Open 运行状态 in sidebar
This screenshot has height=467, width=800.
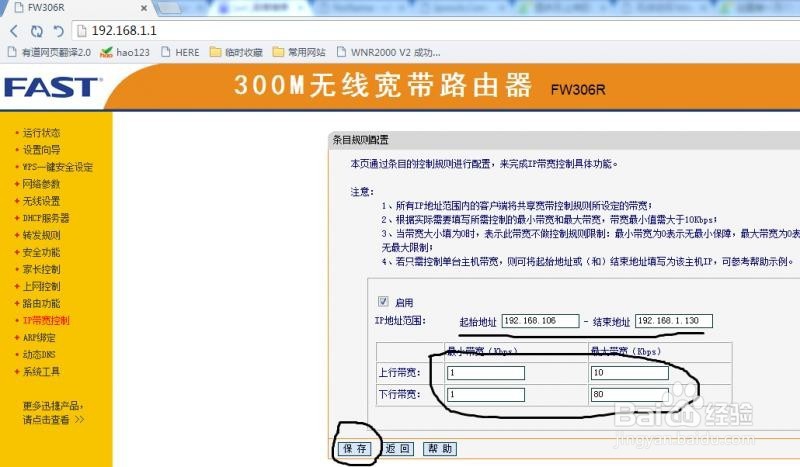pyautogui.click(x=41, y=133)
